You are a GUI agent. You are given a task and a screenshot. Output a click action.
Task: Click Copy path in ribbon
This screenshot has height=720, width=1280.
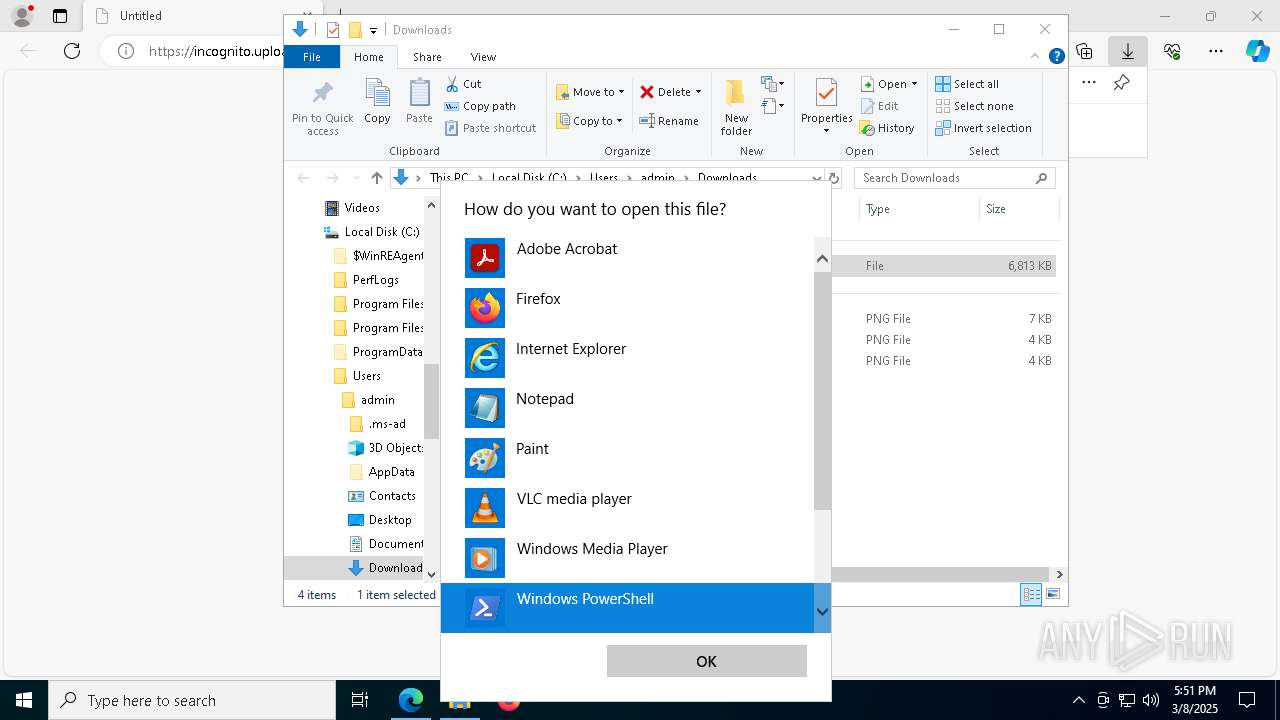tap(480, 106)
